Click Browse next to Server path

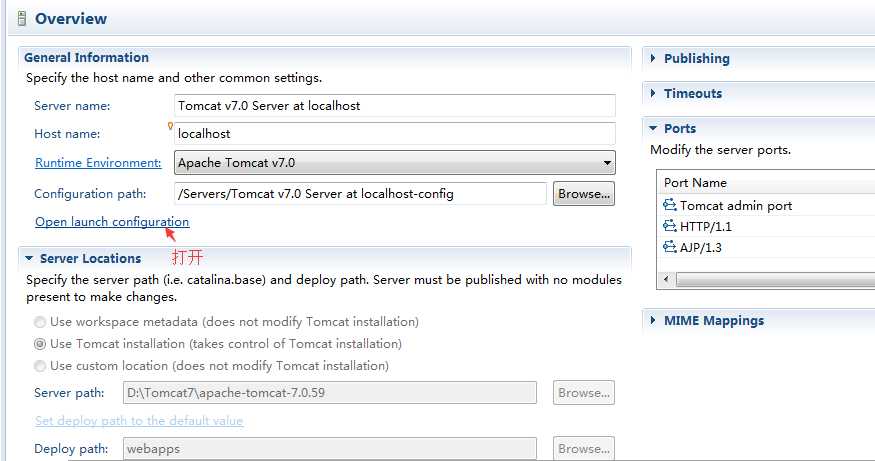click(x=584, y=393)
